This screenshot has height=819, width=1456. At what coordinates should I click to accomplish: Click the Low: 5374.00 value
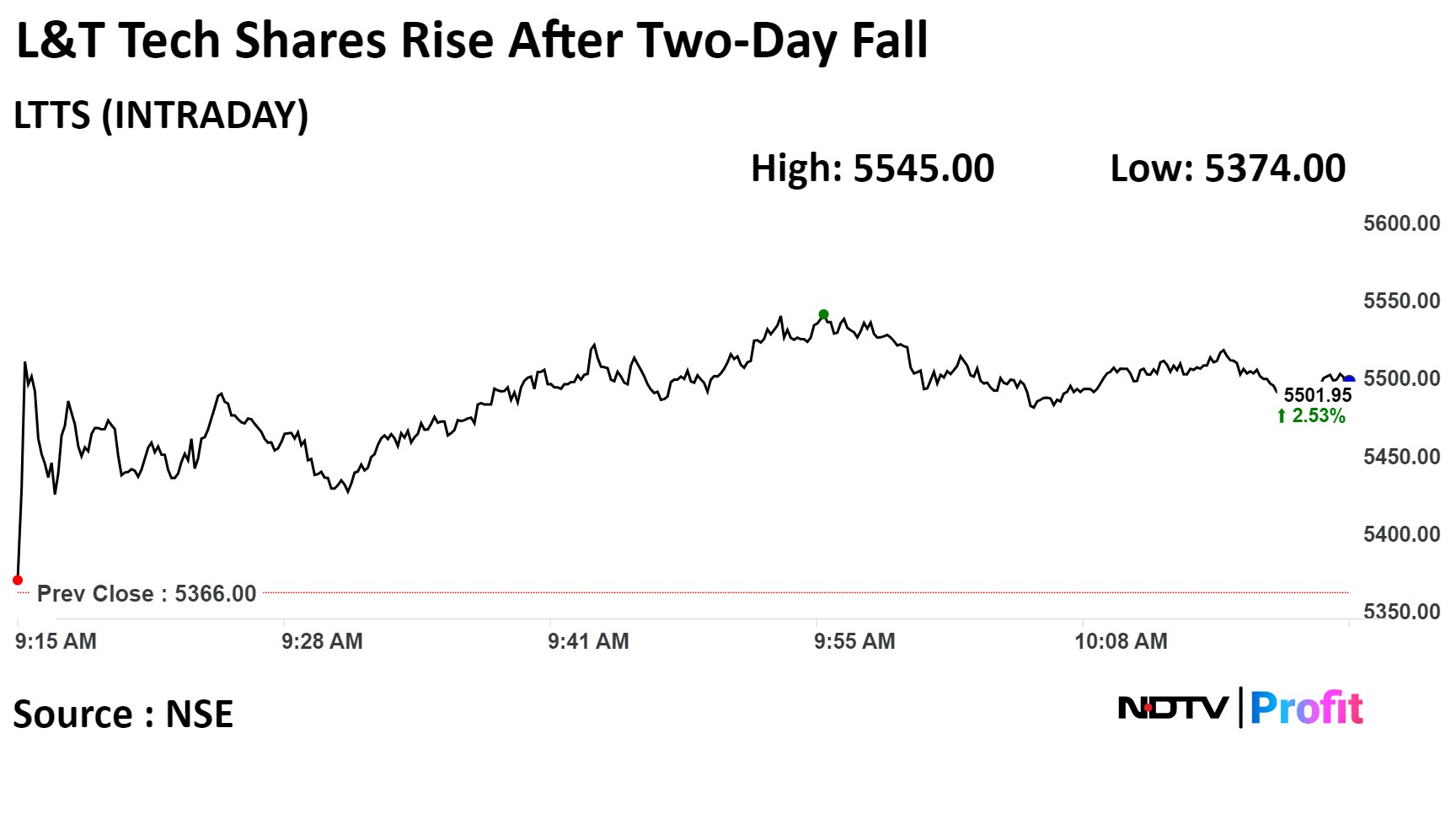point(1228,169)
